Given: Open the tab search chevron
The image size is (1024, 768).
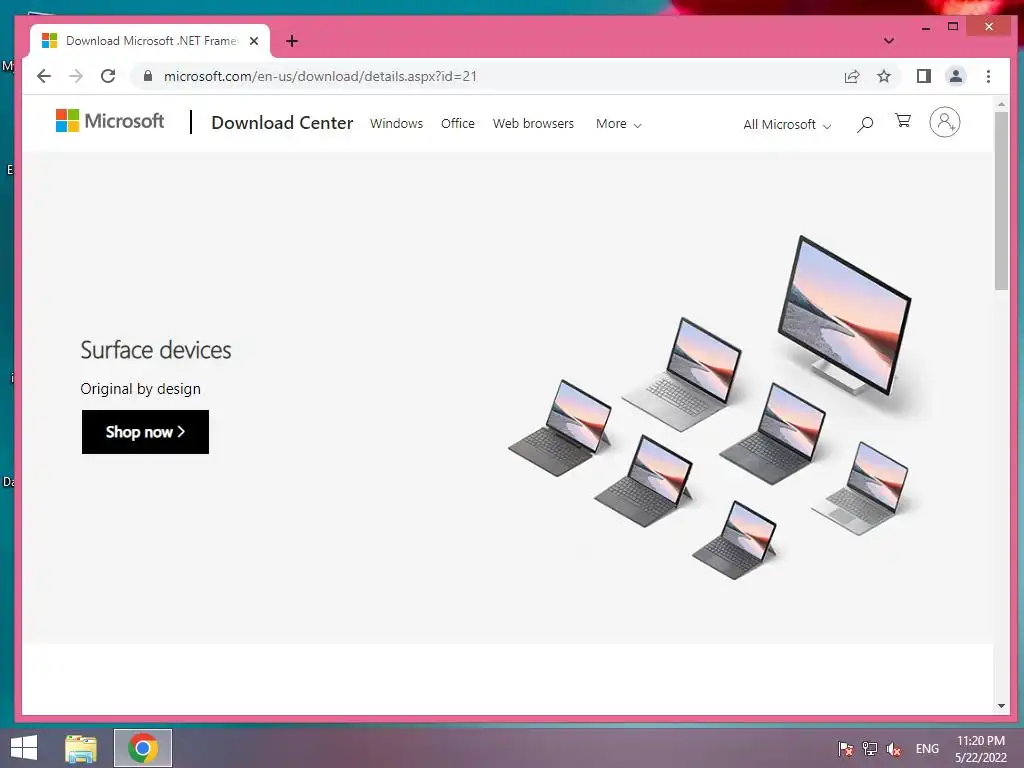Looking at the screenshot, I should tap(889, 40).
